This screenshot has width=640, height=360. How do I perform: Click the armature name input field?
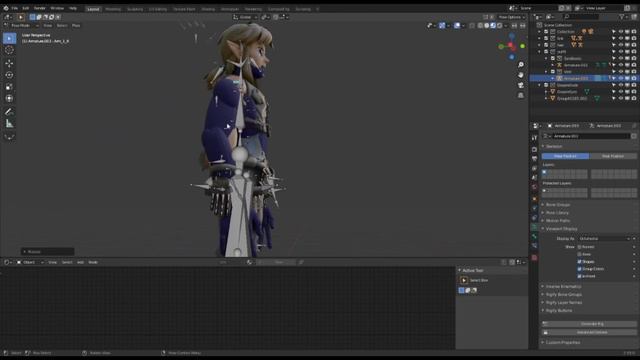coord(591,136)
